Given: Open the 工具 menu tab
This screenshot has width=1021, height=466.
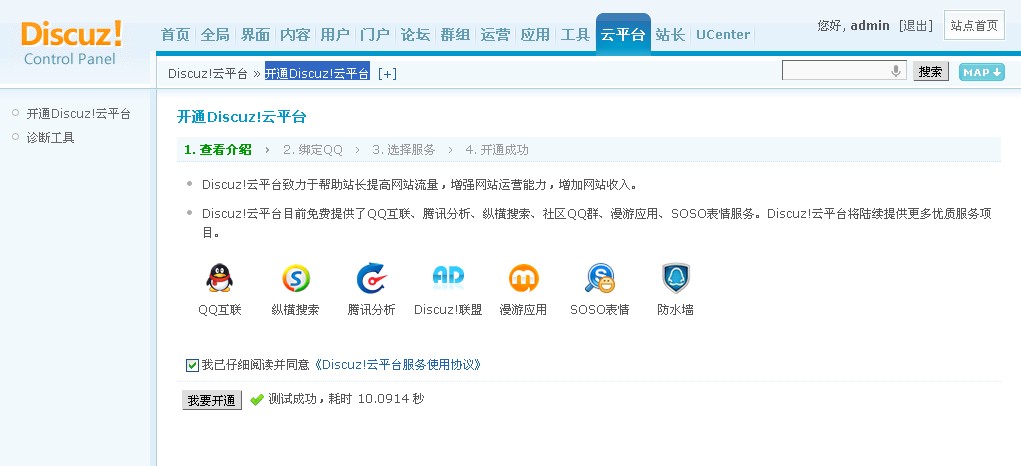Looking at the screenshot, I should [x=575, y=34].
